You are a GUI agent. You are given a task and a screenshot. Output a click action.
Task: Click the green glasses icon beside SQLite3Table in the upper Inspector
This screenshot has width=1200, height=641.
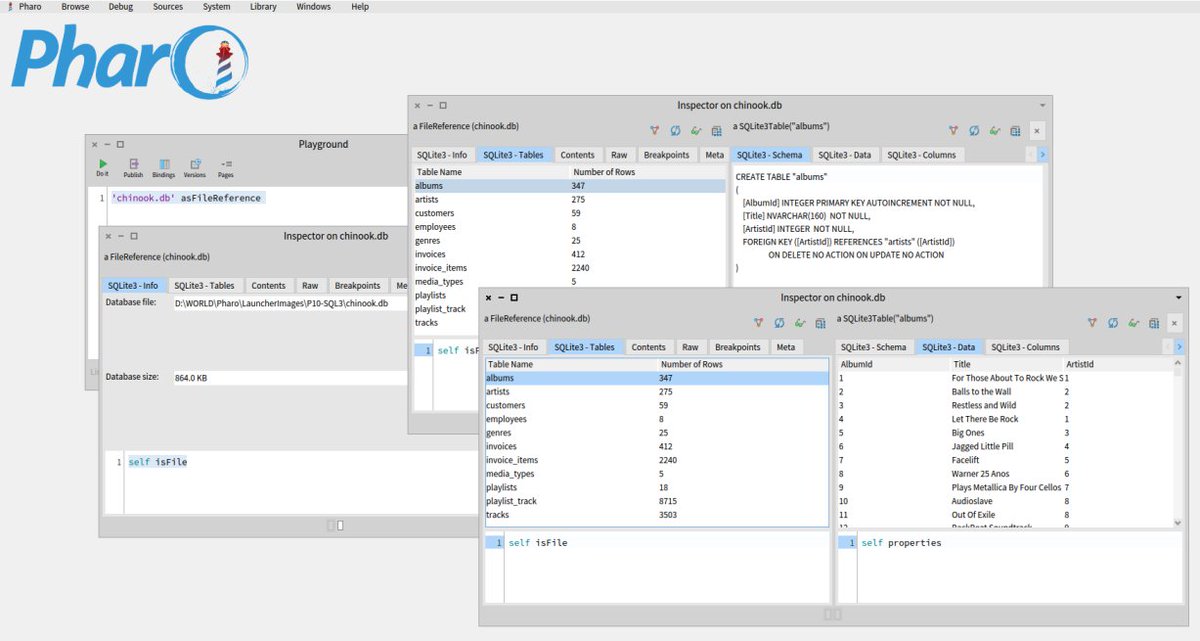pos(995,130)
